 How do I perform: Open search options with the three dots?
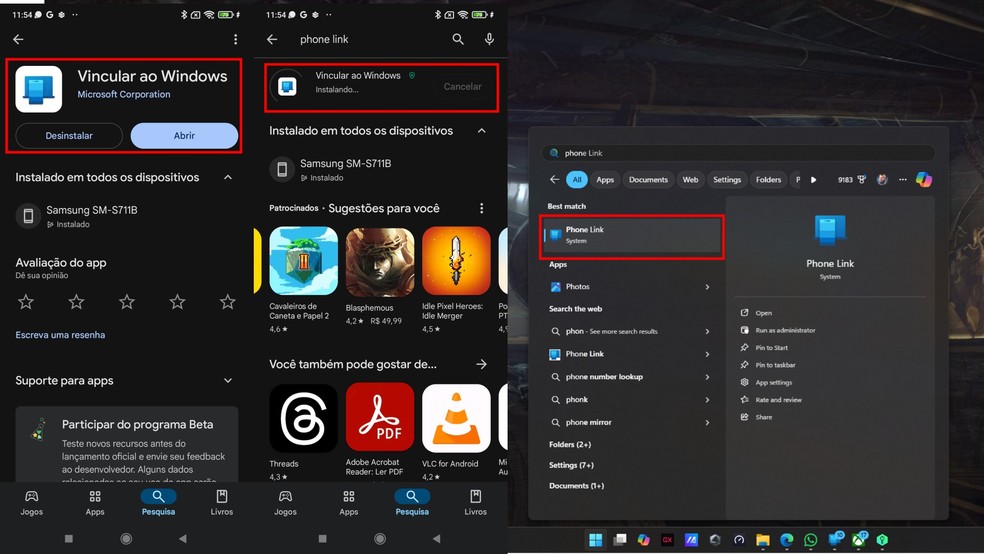point(902,180)
